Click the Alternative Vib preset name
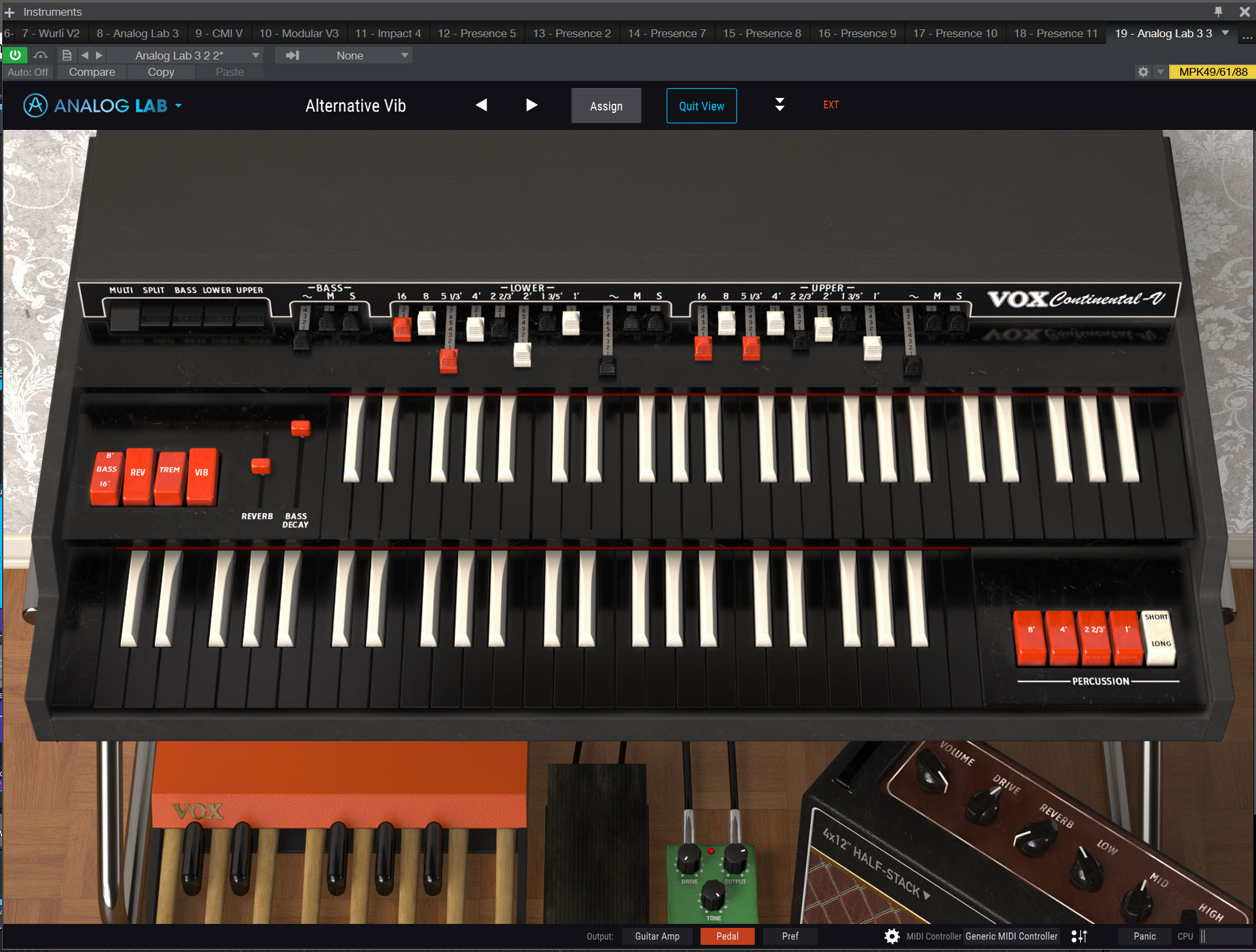The image size is (1256, 952). tap(355, 105)
